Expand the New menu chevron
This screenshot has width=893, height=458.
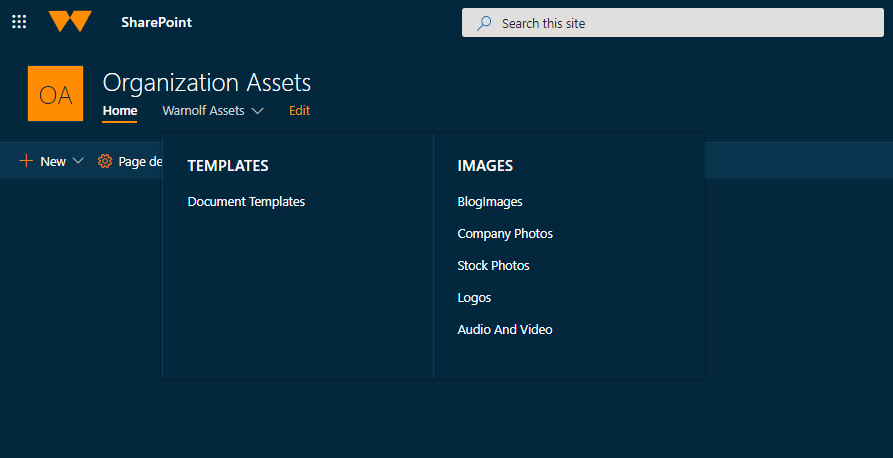coord(79,161)
